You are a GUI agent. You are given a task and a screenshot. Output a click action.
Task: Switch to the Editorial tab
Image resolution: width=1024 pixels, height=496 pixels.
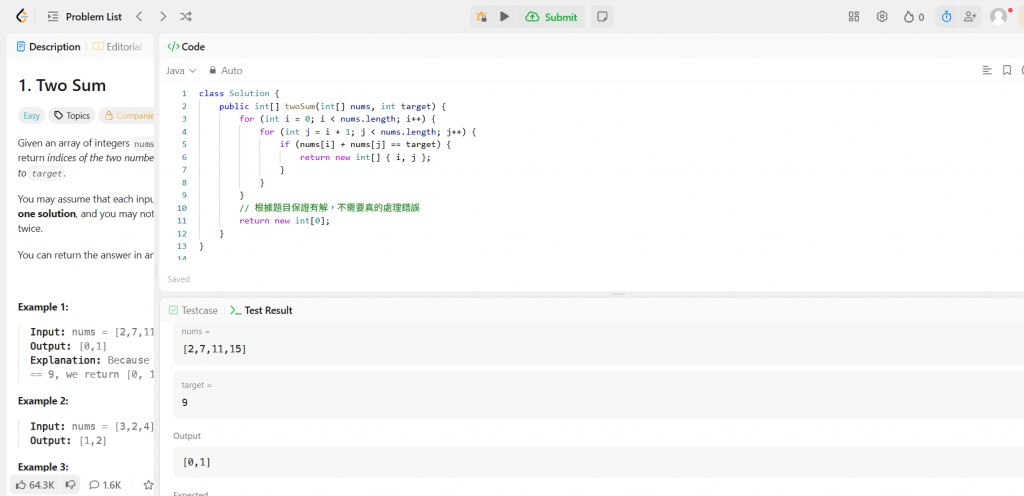tap(118, 47)
